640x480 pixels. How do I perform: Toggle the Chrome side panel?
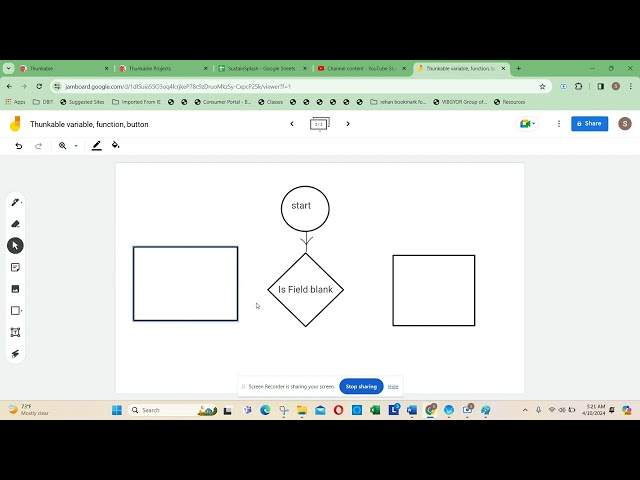pos(600,87)
